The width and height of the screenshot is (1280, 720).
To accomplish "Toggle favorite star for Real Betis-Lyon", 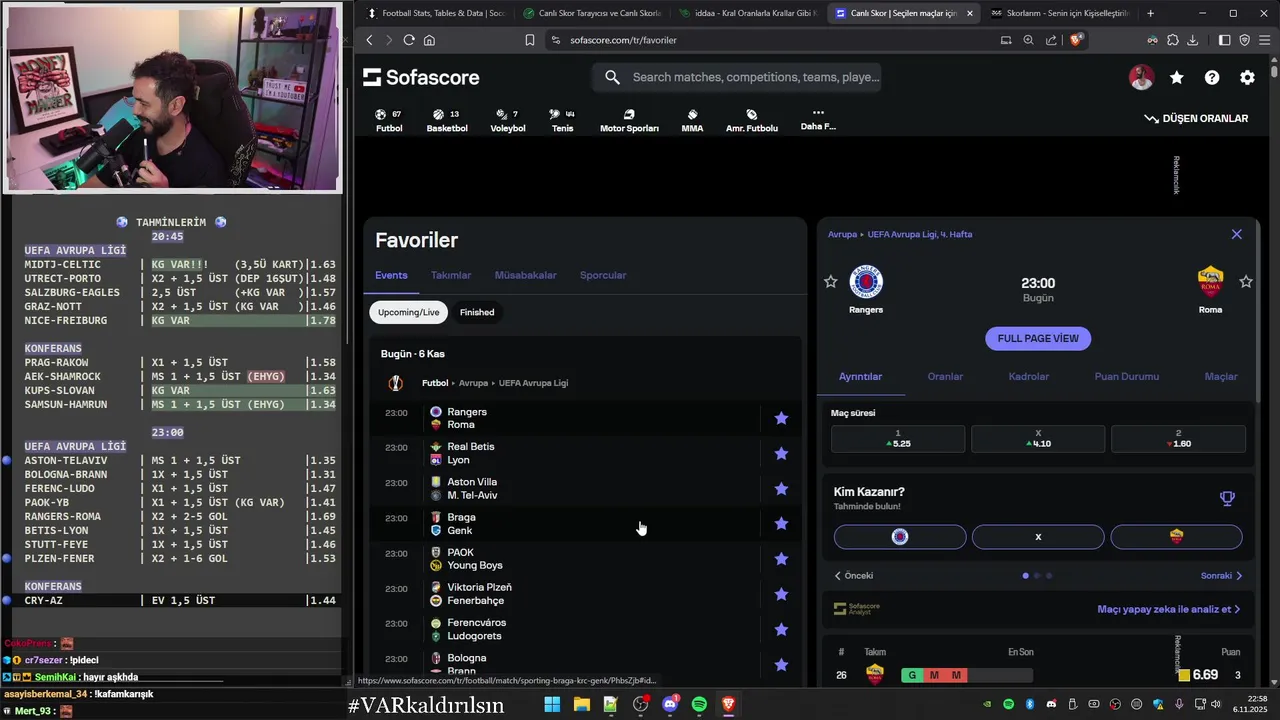I will click(x=781, y=453).
